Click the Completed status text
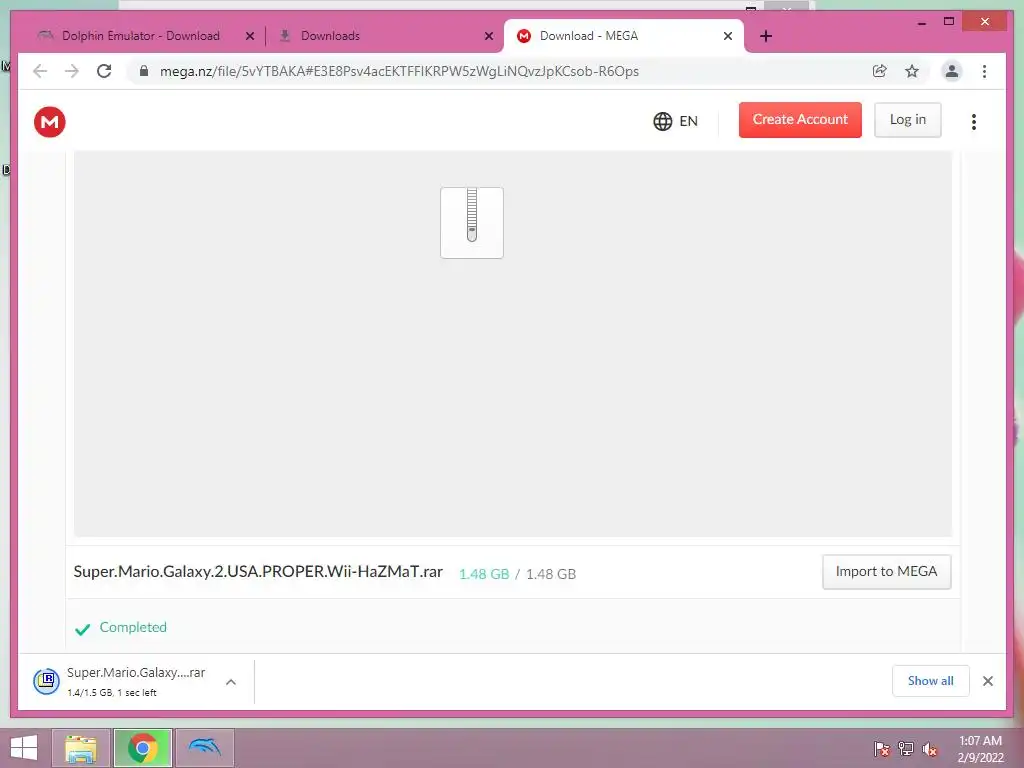Screen dimensions: 1024x768 (x=133, y=627)
